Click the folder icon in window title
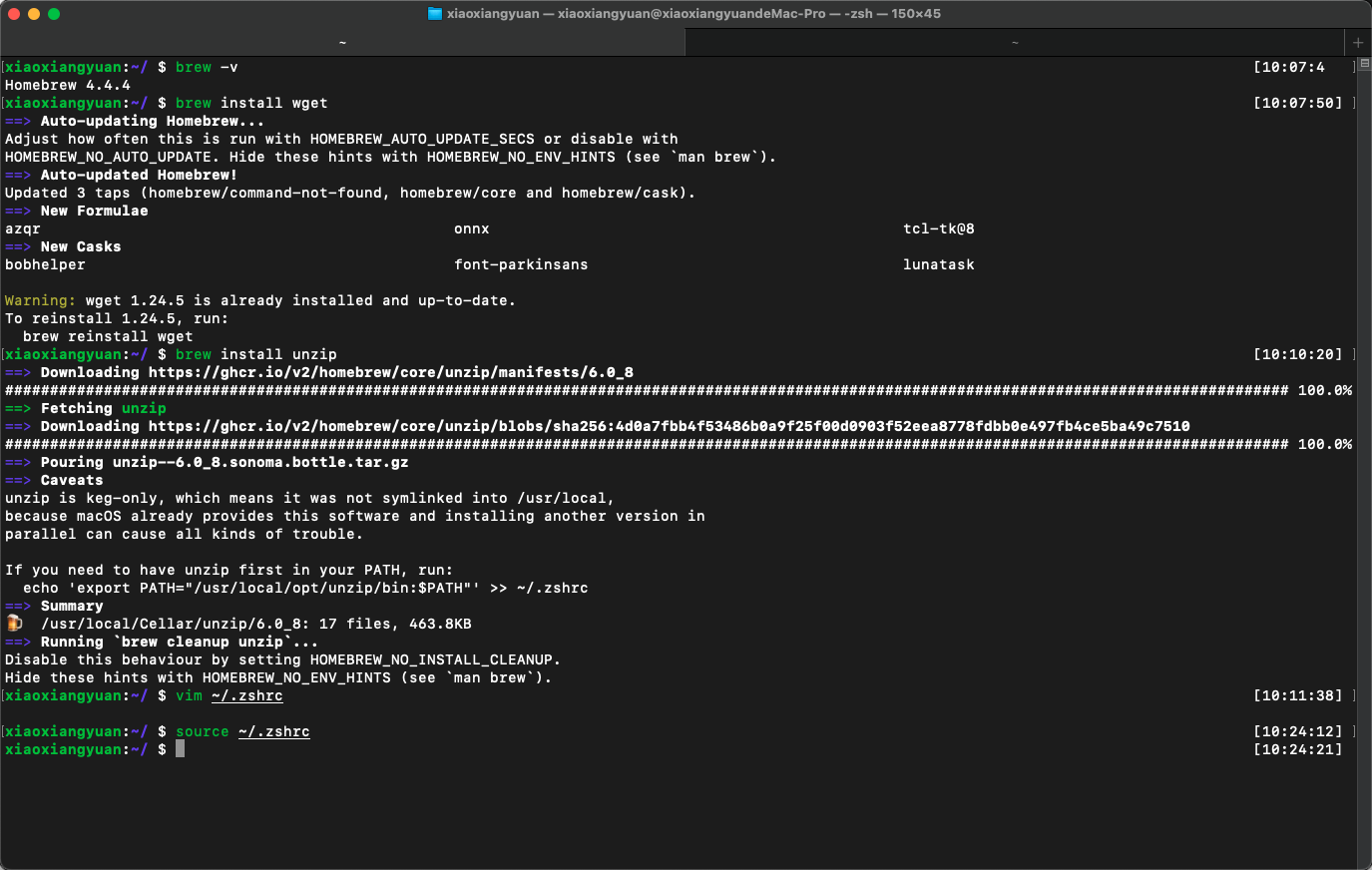Screen dimensions: 1372x870 pyautogui.click(x=435, y=14)
